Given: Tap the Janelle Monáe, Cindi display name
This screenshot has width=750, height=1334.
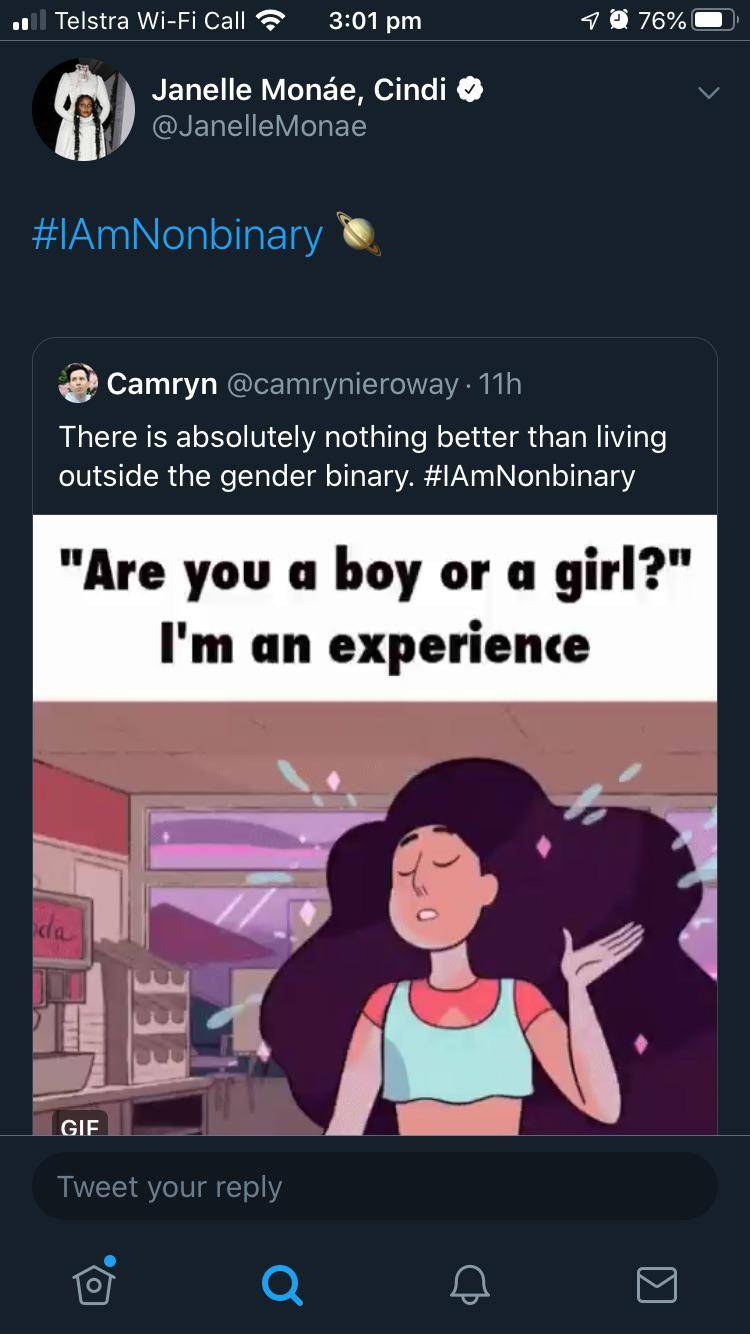Looking at the screenshot, I should click(298, 90).
